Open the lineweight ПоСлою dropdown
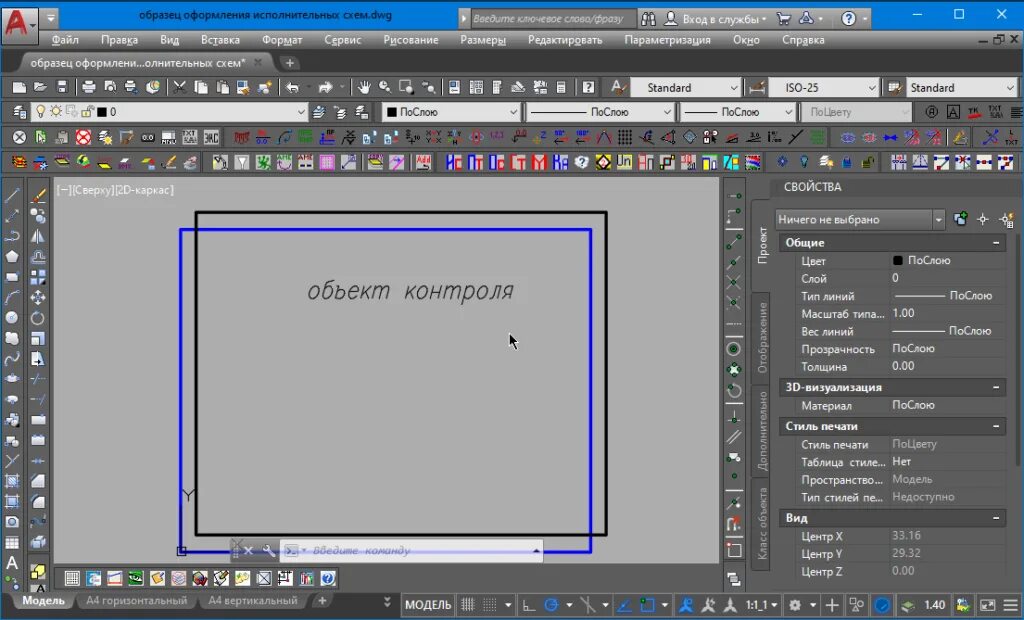 788,112
